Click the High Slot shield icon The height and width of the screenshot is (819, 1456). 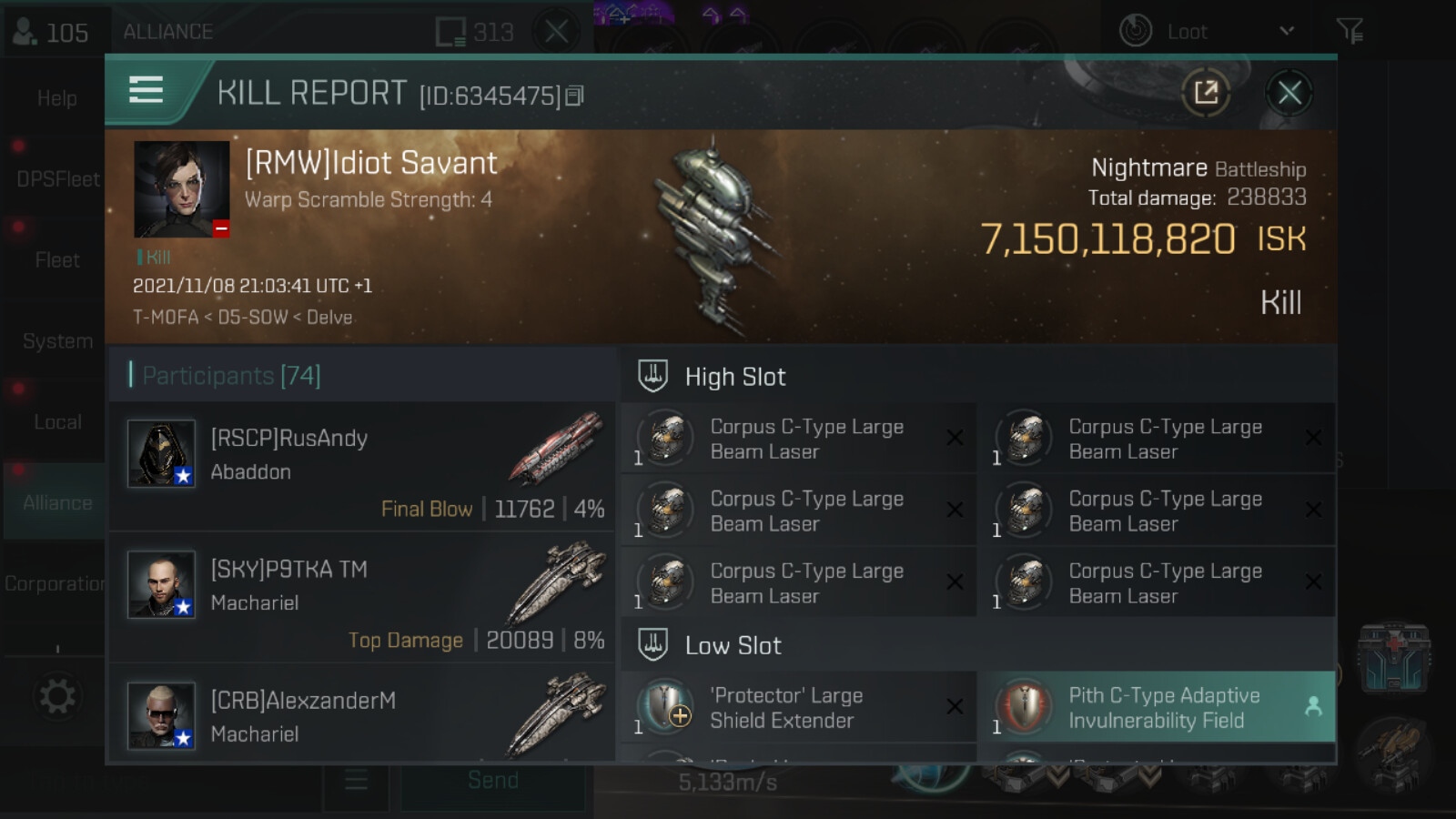(652, 376)
